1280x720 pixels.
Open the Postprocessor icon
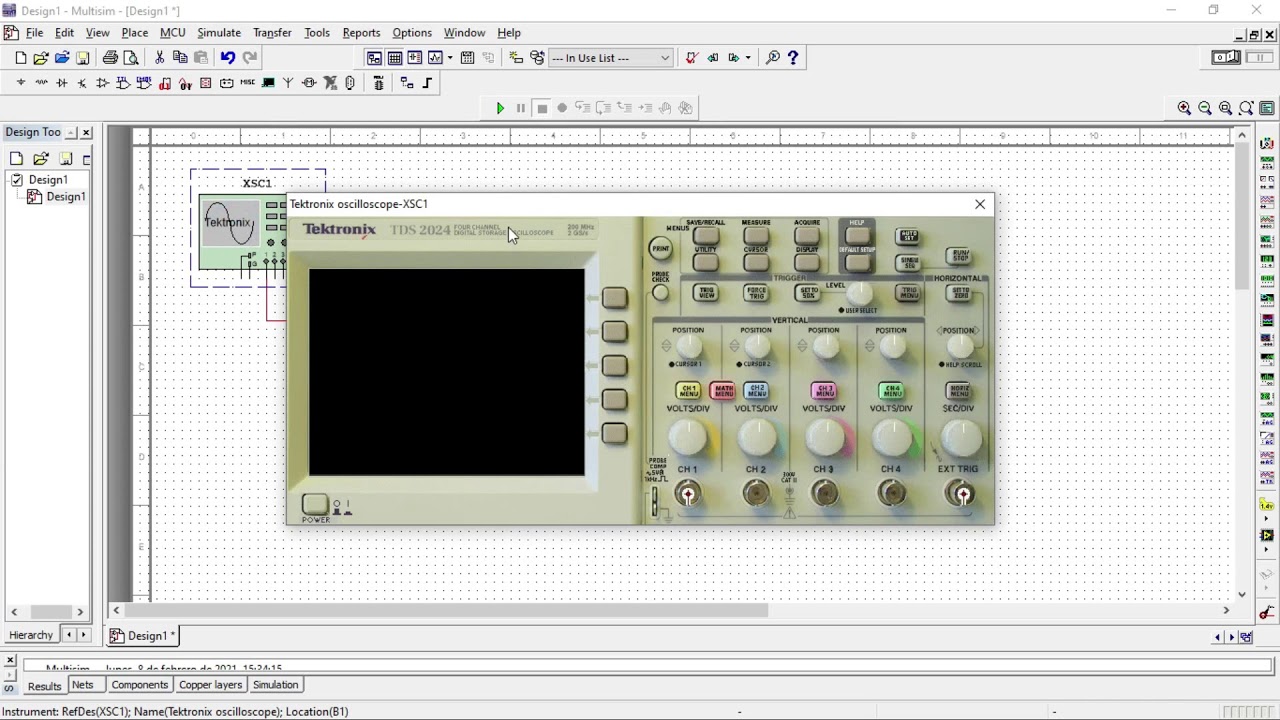pyautogui.click(x=467, y=58)
